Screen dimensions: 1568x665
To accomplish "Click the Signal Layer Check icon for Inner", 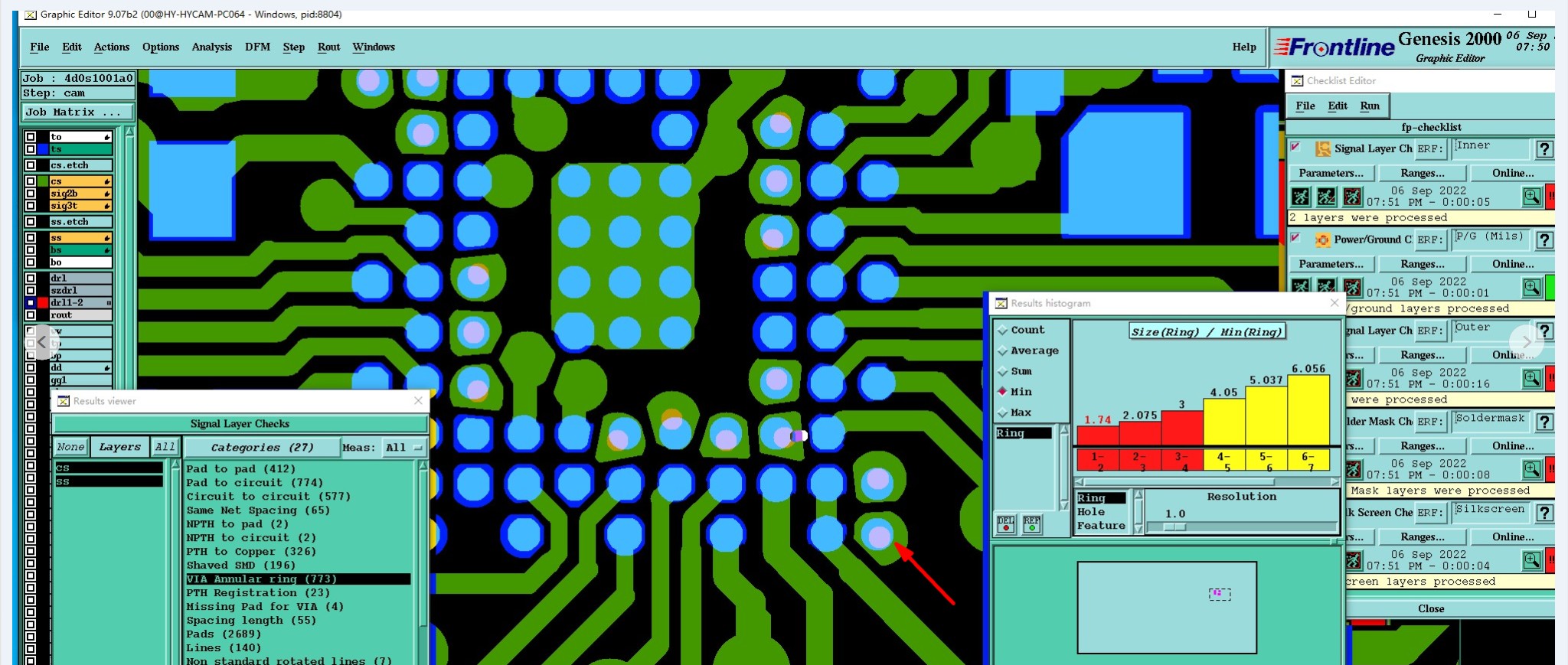I will coord(1322,149).
